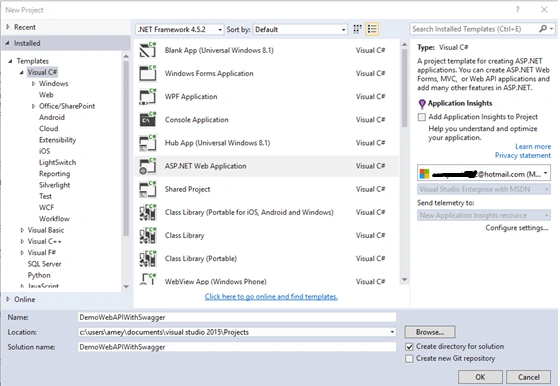Collapse the Visual C# tree node
The height and width of the screenshot is (386, 560).
[21, 72]
